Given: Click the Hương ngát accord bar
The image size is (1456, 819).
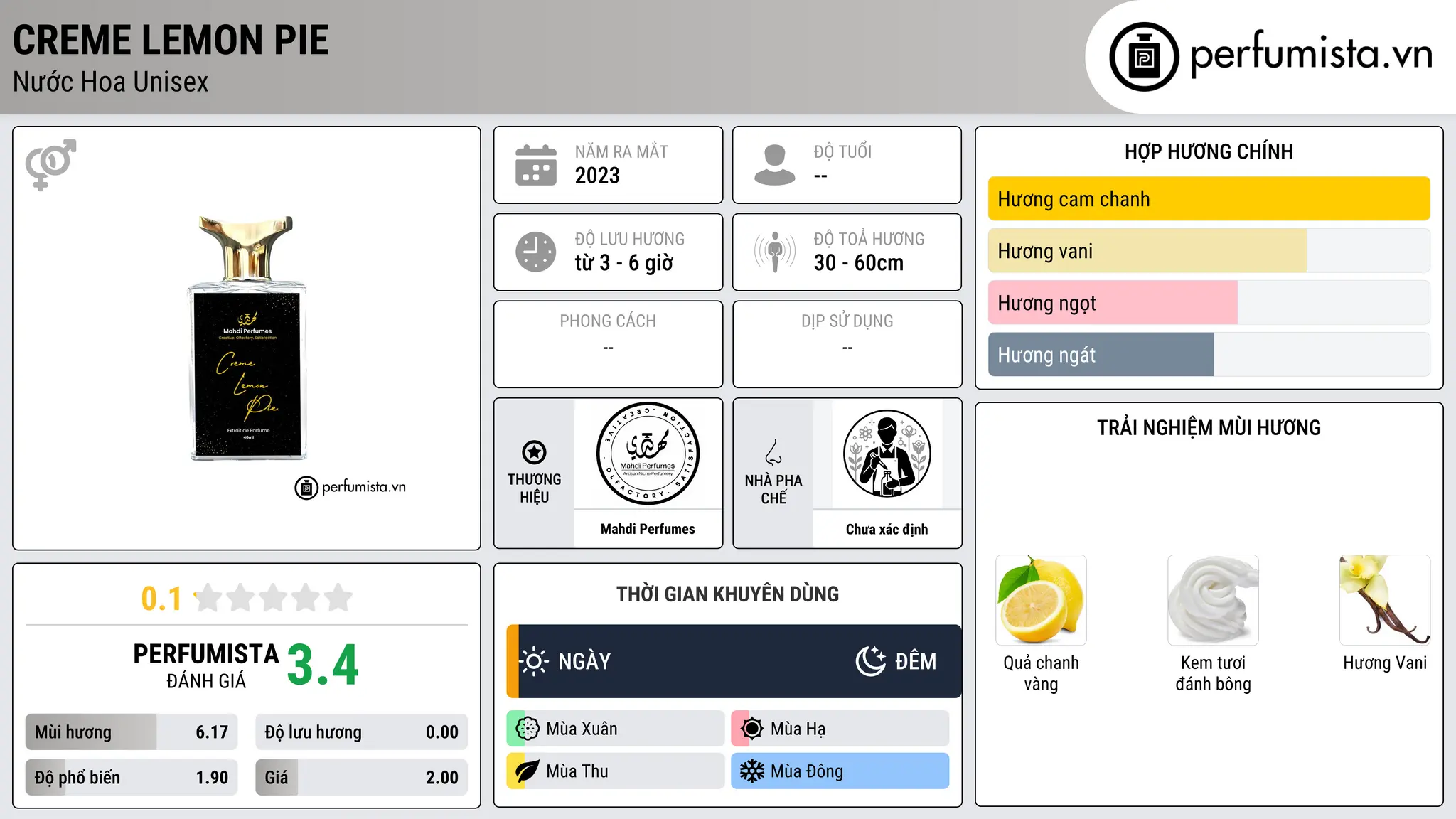Looking at the screenshot, I should pos(1209,355).
